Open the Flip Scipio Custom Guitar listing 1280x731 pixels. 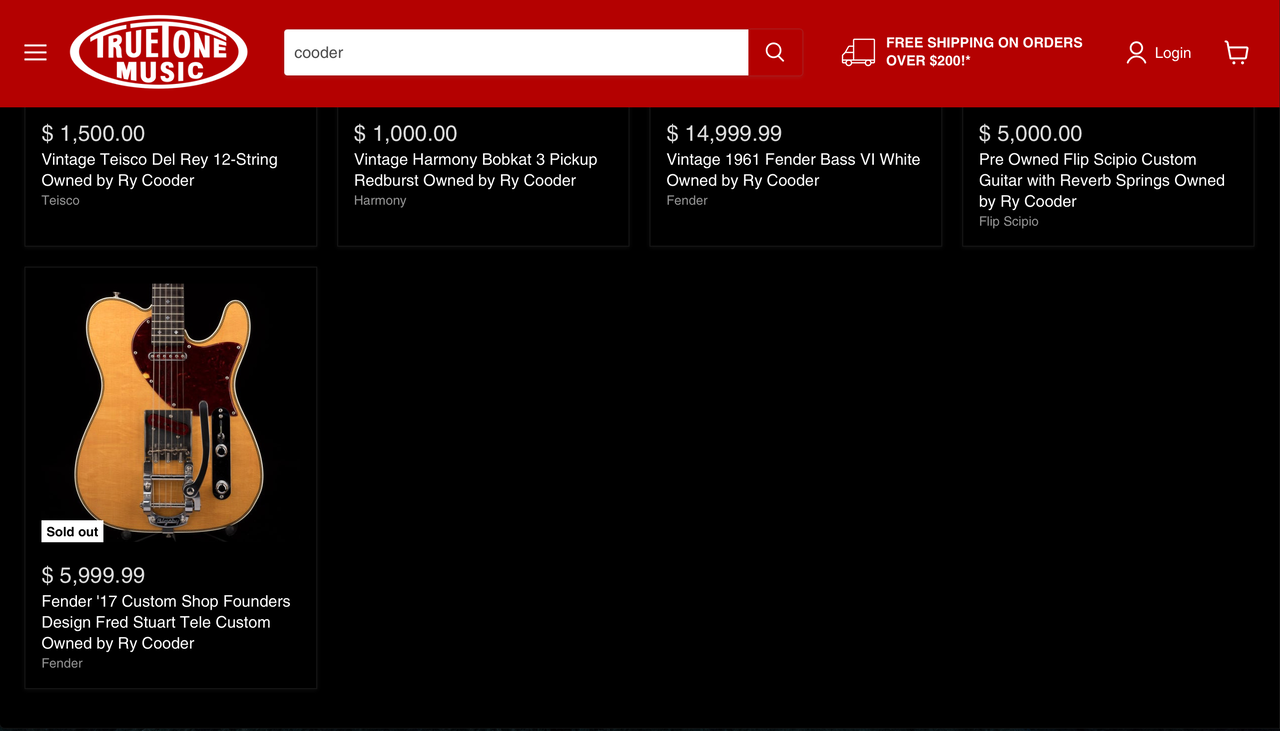click(x=1102, y=180)
